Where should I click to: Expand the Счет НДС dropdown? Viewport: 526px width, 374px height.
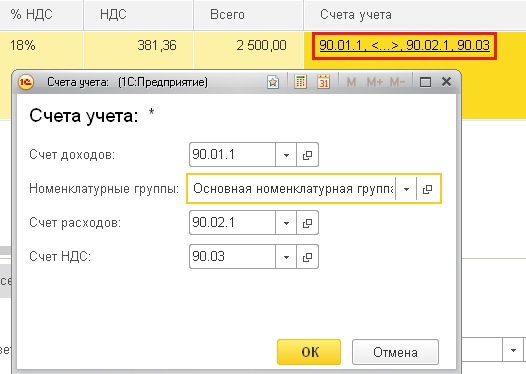pos(286,257)
